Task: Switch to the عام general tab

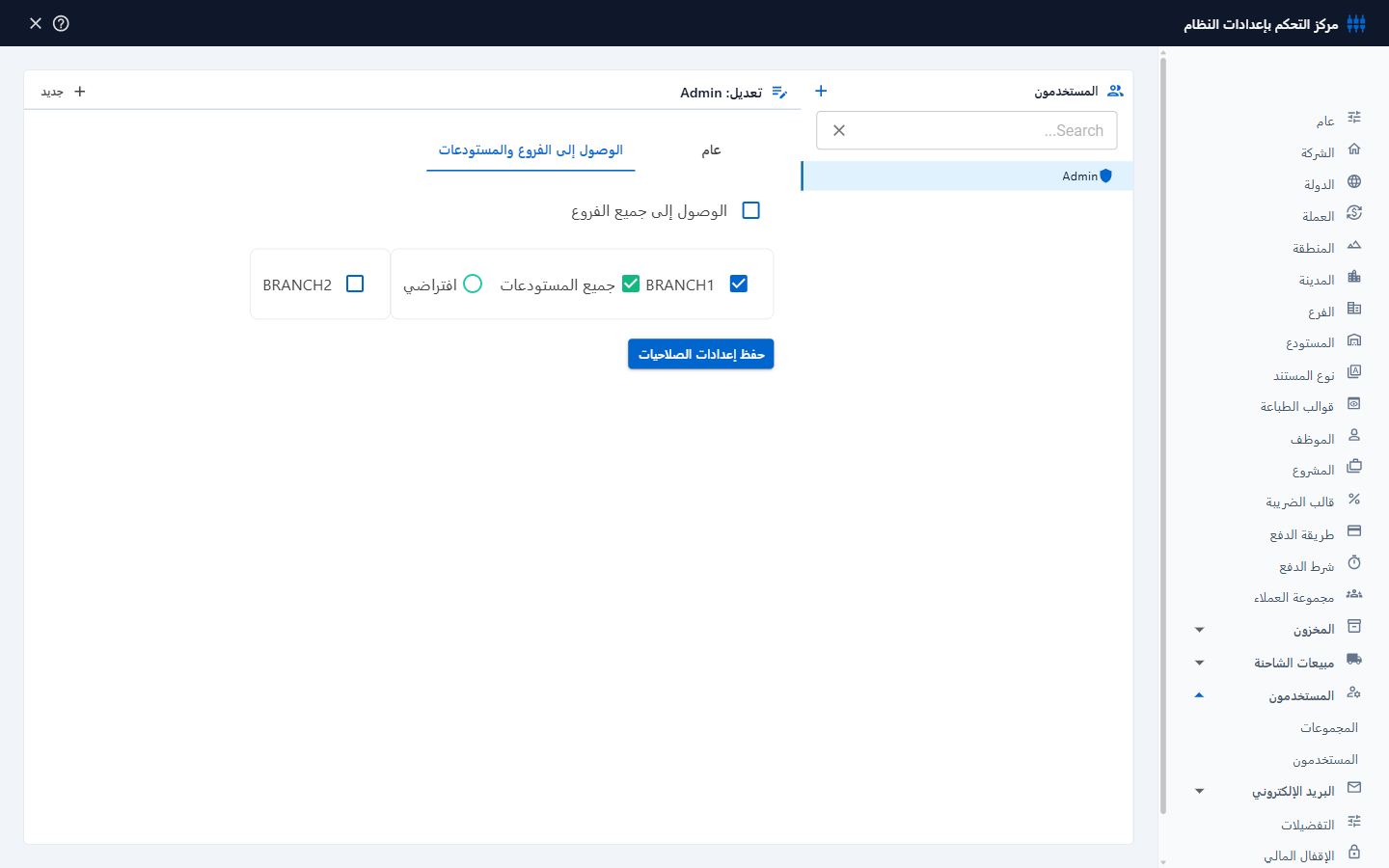Action: (711, 150)
